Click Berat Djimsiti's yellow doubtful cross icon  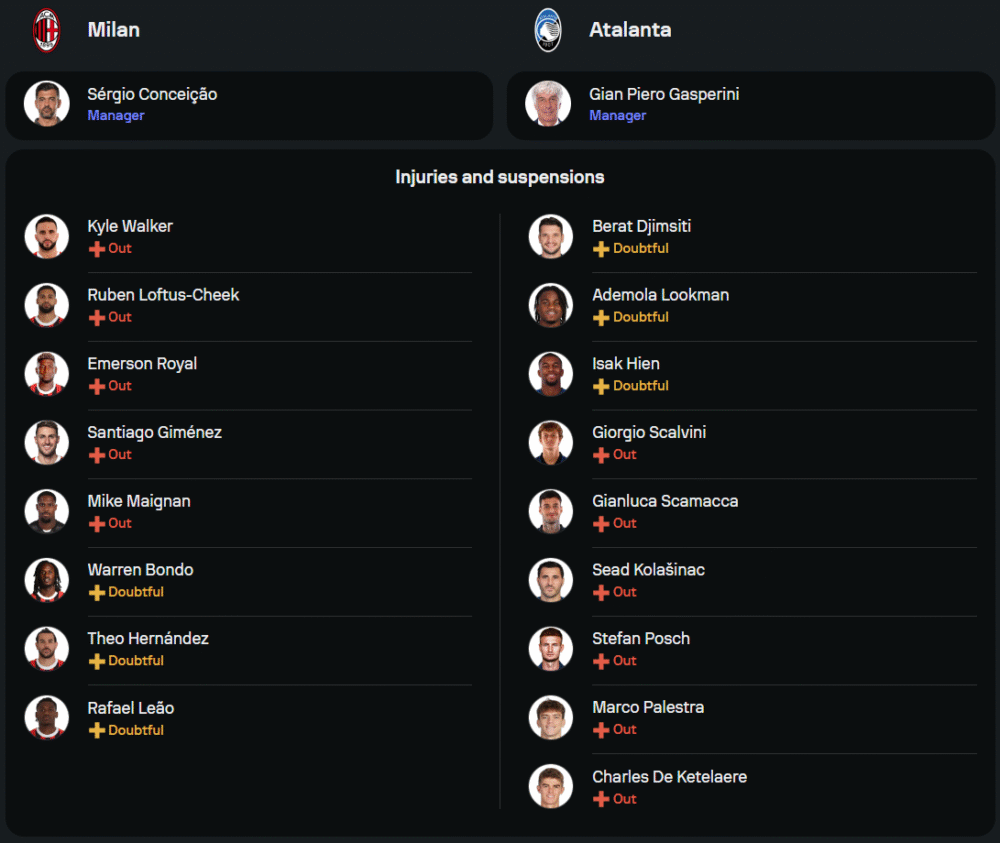tap(601, 249)
